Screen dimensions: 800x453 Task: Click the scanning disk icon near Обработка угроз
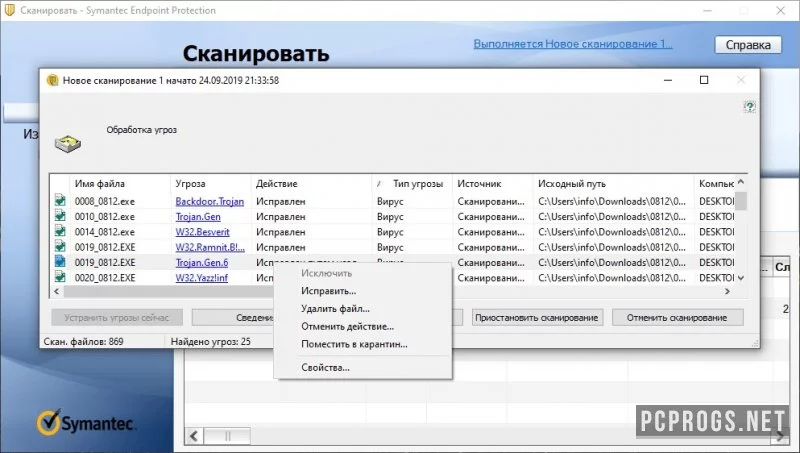(68, 144)
